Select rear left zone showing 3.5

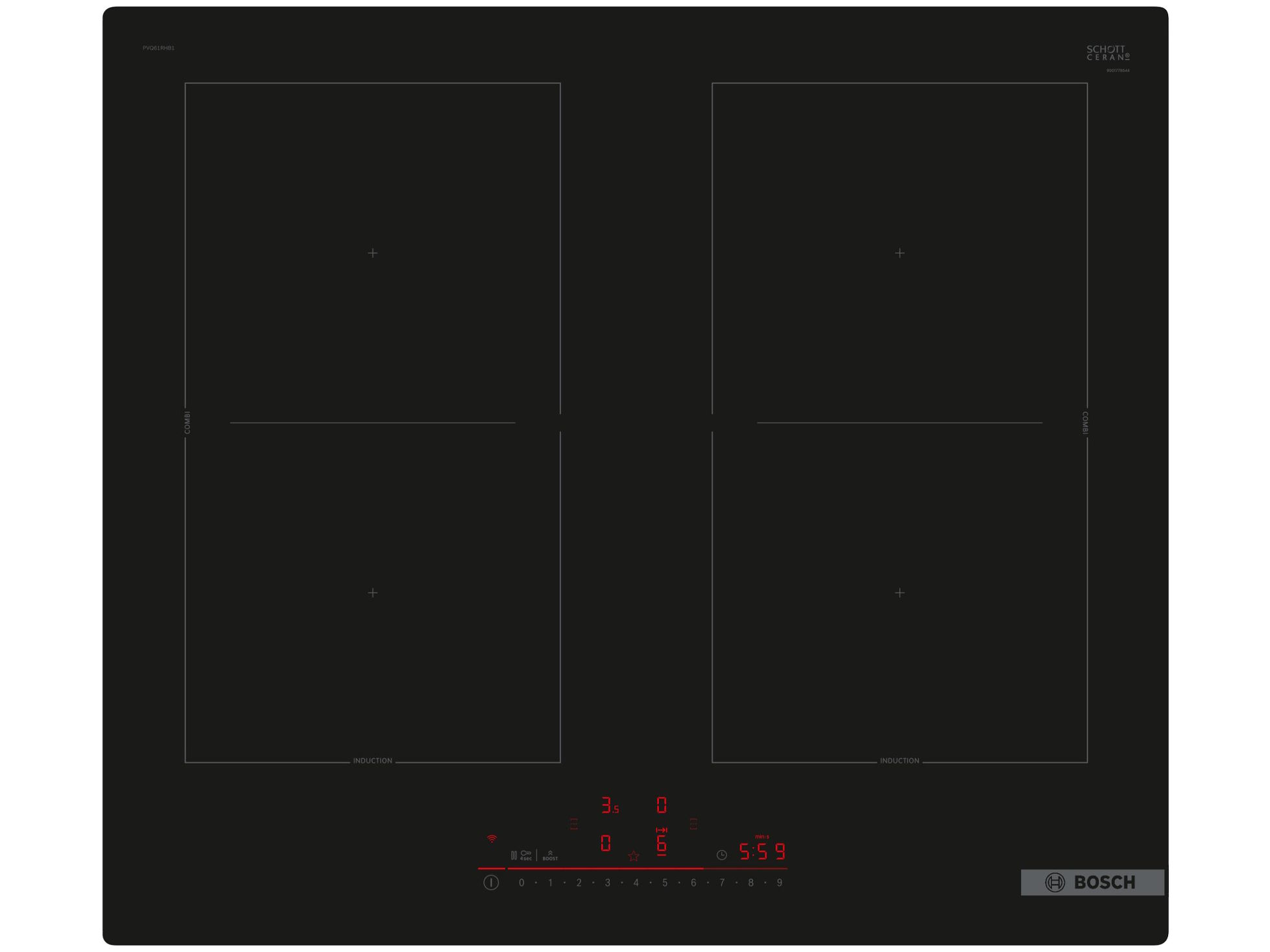609,805
